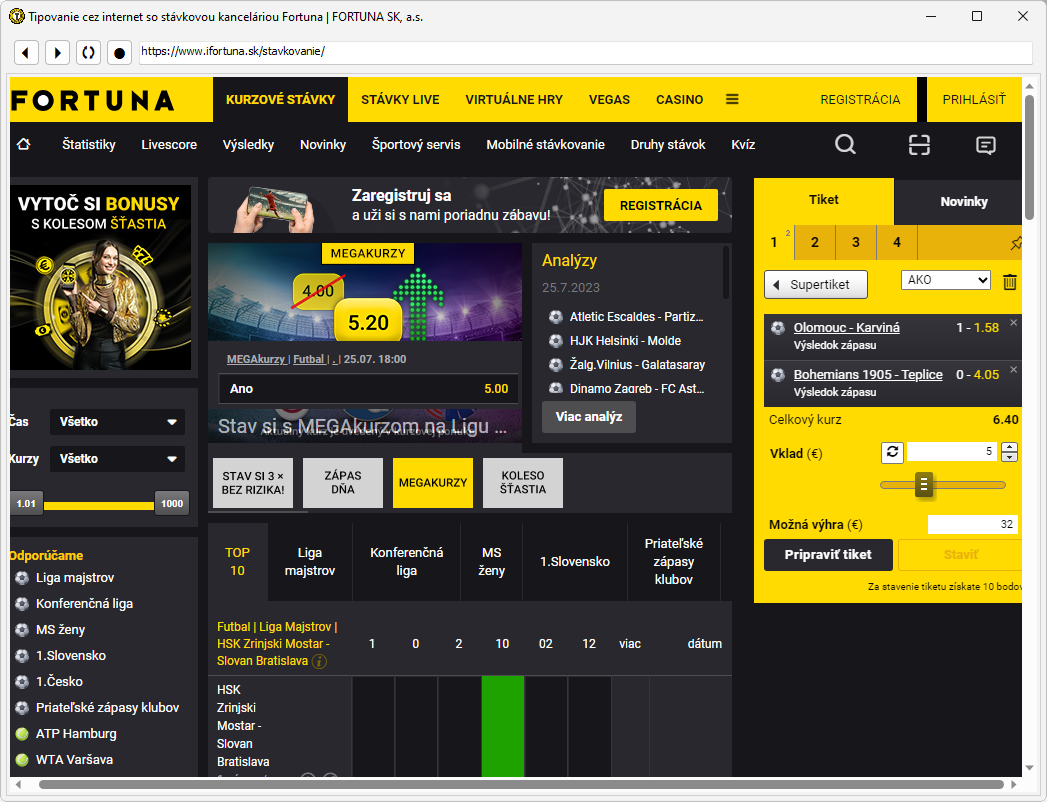This screenshot has height=802, width=1047.
Task: Select Konferenčná liga in the Odporúčame sidebar
Action: 84,604
